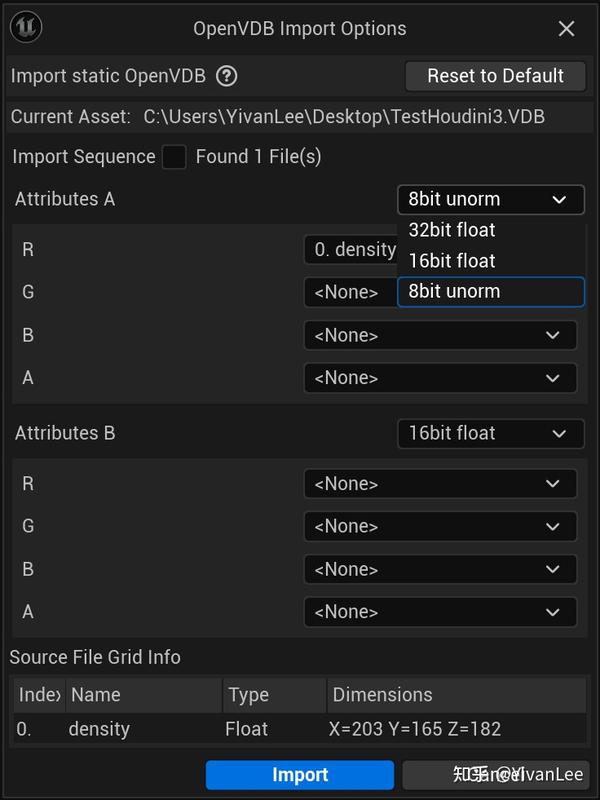
Task: Open Attributes A channel A dropdown
Action: tap(440, 378)
